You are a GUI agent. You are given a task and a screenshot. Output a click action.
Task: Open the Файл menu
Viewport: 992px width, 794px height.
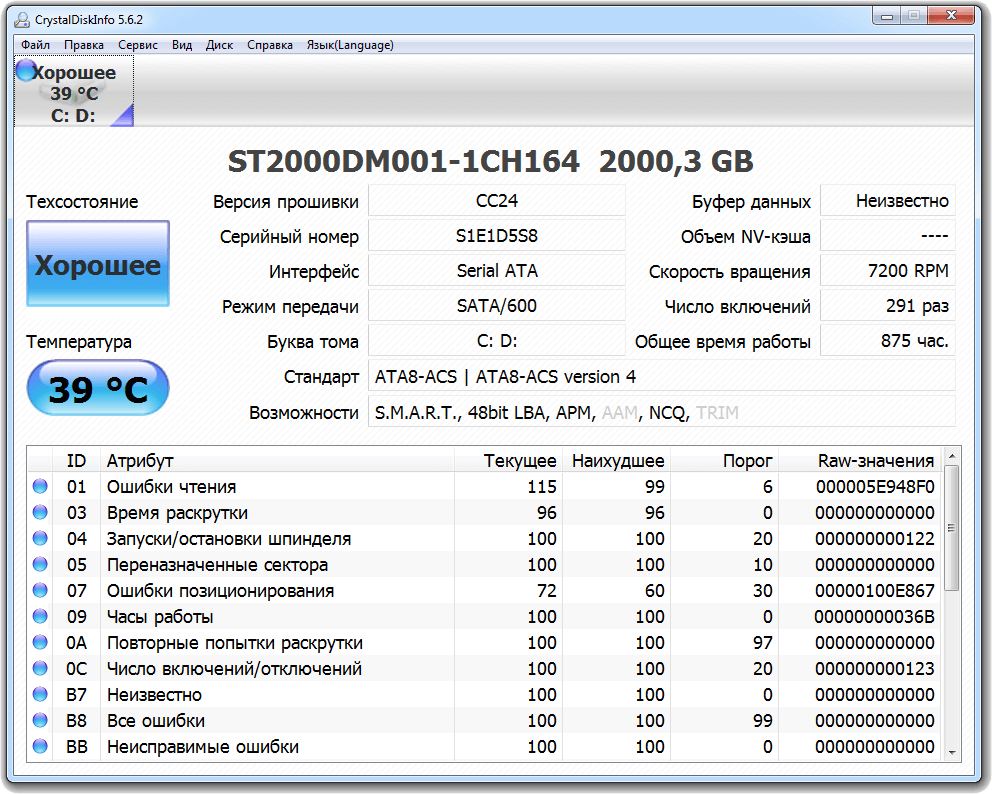(x=35, y=45)
